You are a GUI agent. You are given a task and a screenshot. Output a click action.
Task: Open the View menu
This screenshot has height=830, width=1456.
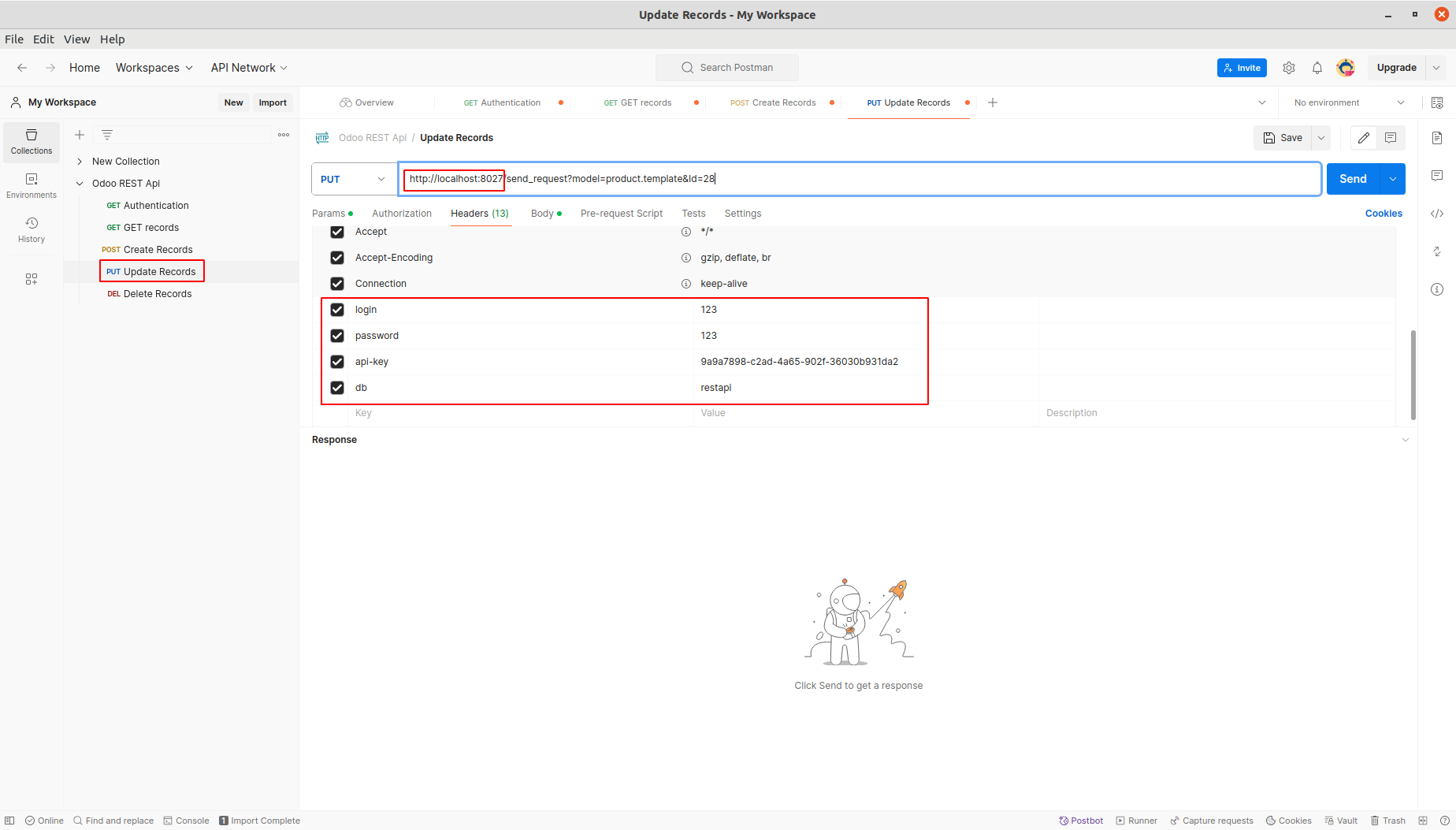coord(76,39)
